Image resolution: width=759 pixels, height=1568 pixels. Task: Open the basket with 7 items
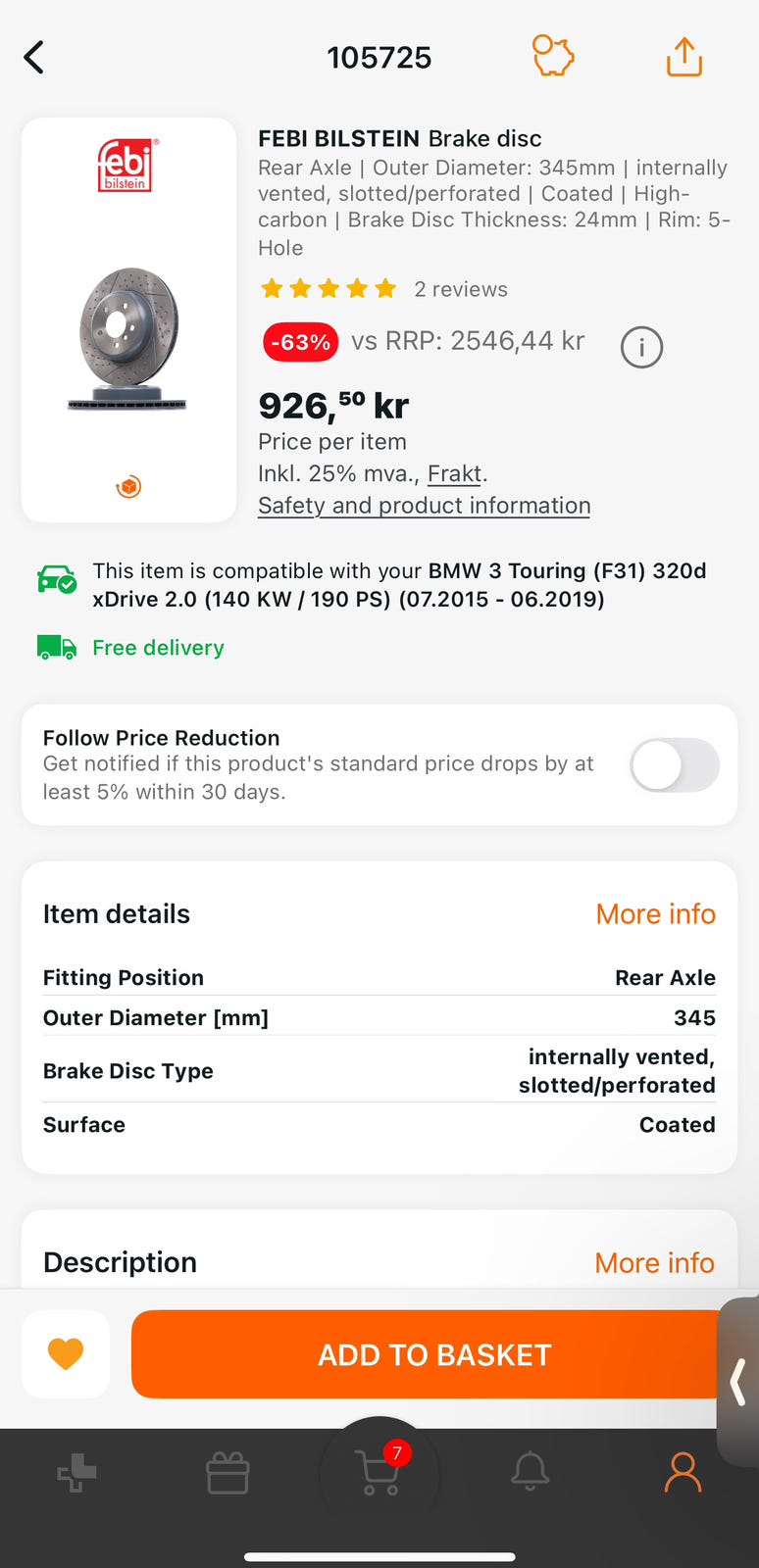tap(379, 1470)
